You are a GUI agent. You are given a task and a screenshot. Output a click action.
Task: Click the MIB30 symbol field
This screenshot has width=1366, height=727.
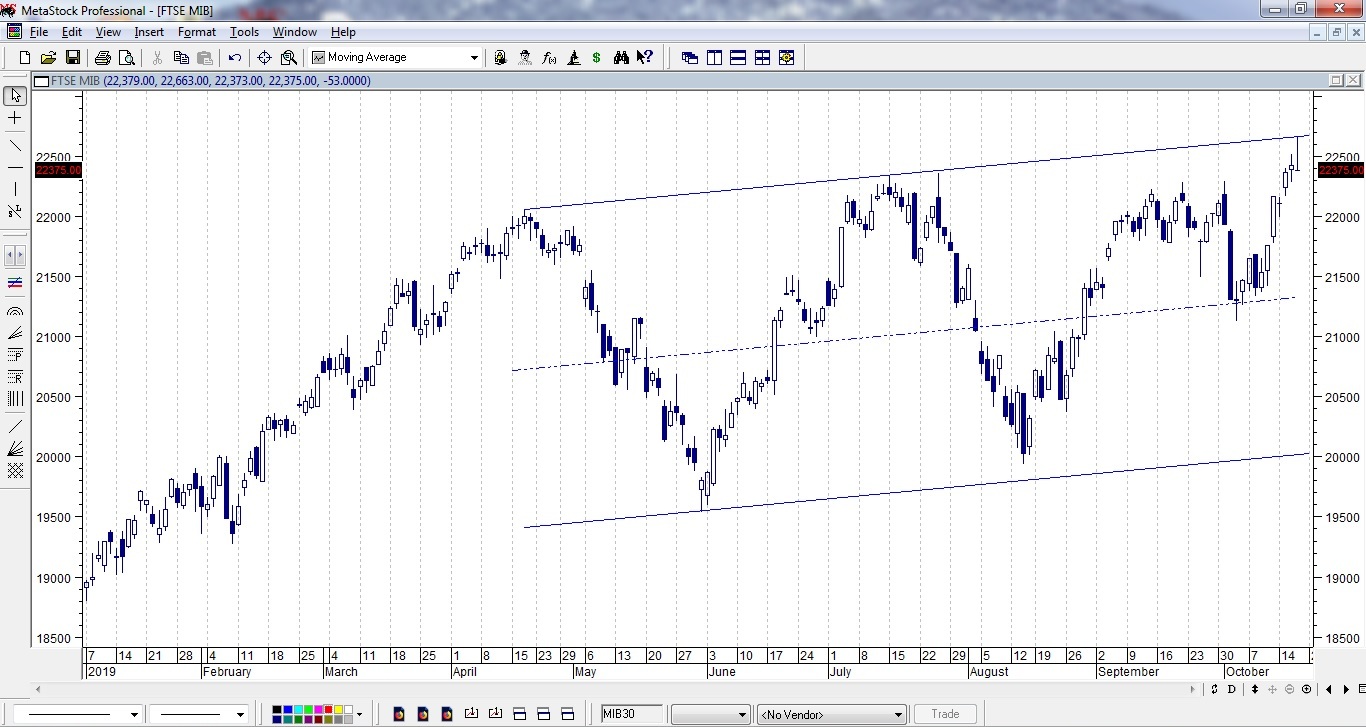(632, 714)
